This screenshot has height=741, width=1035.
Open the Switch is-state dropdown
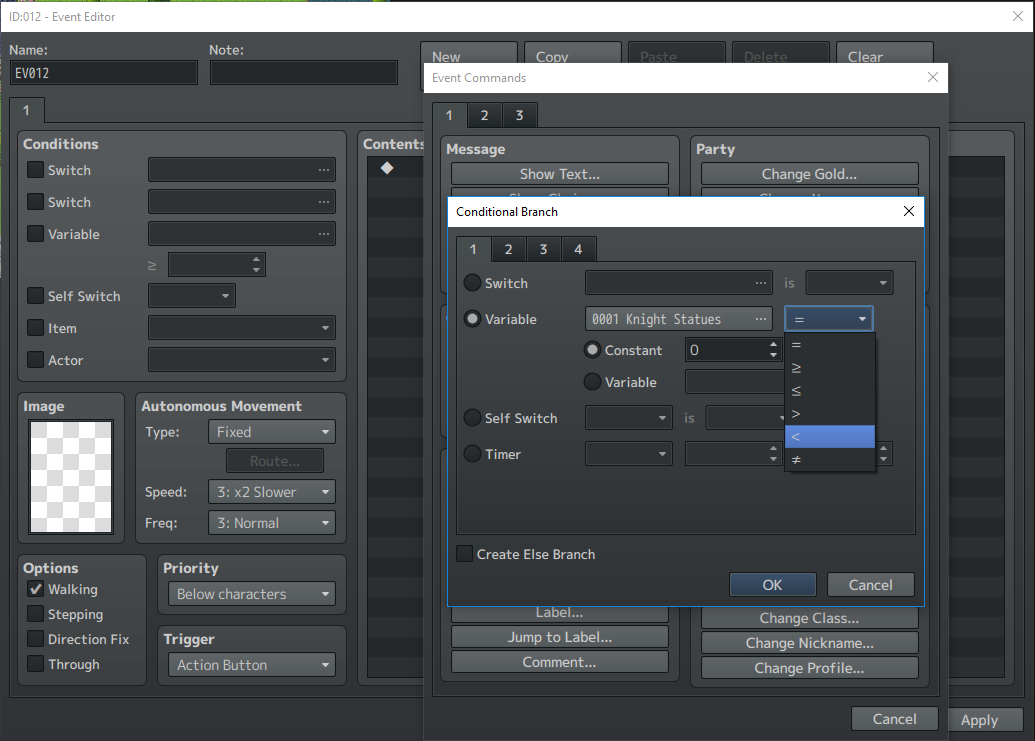tap(850, 283)
